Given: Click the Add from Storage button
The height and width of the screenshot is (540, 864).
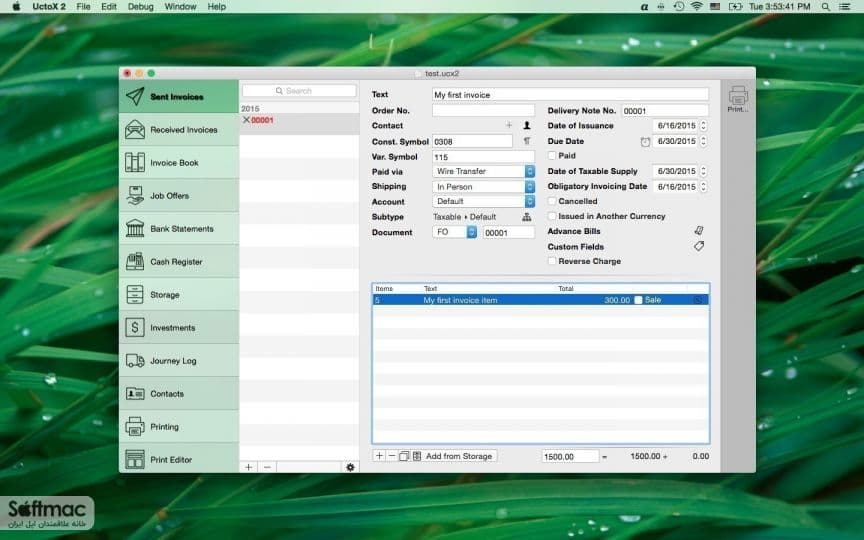Looking at the screenshot, I should (459, 456).
